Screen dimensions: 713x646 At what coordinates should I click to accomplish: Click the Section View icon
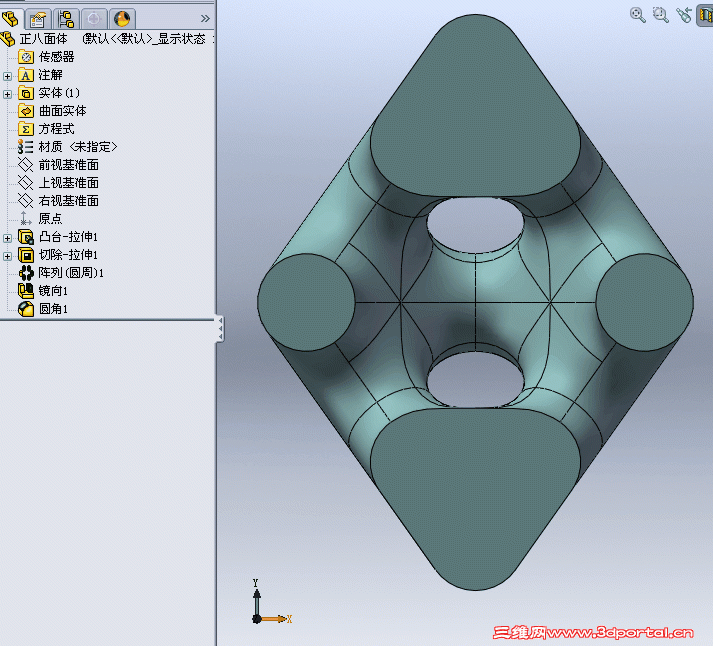(x=705, y=15)
